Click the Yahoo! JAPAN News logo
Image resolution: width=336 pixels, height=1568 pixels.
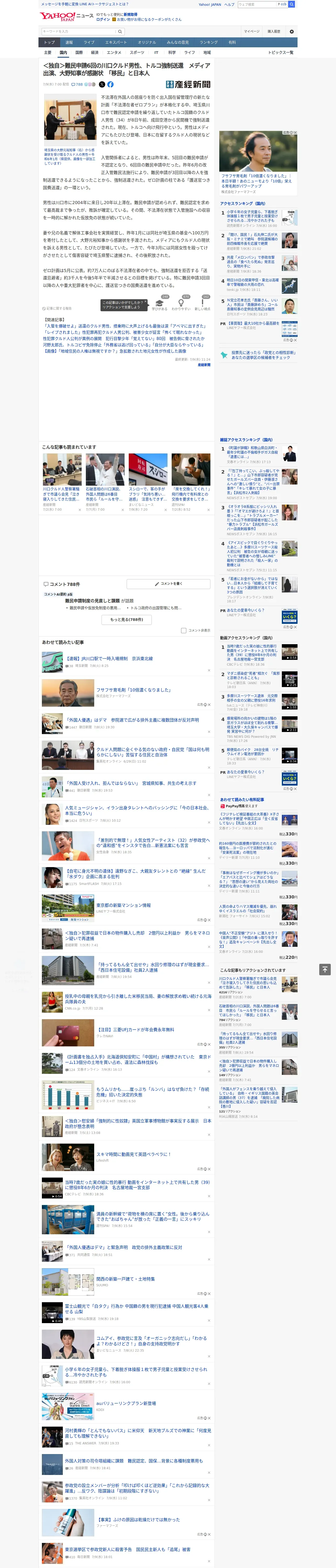click(66, 16)
